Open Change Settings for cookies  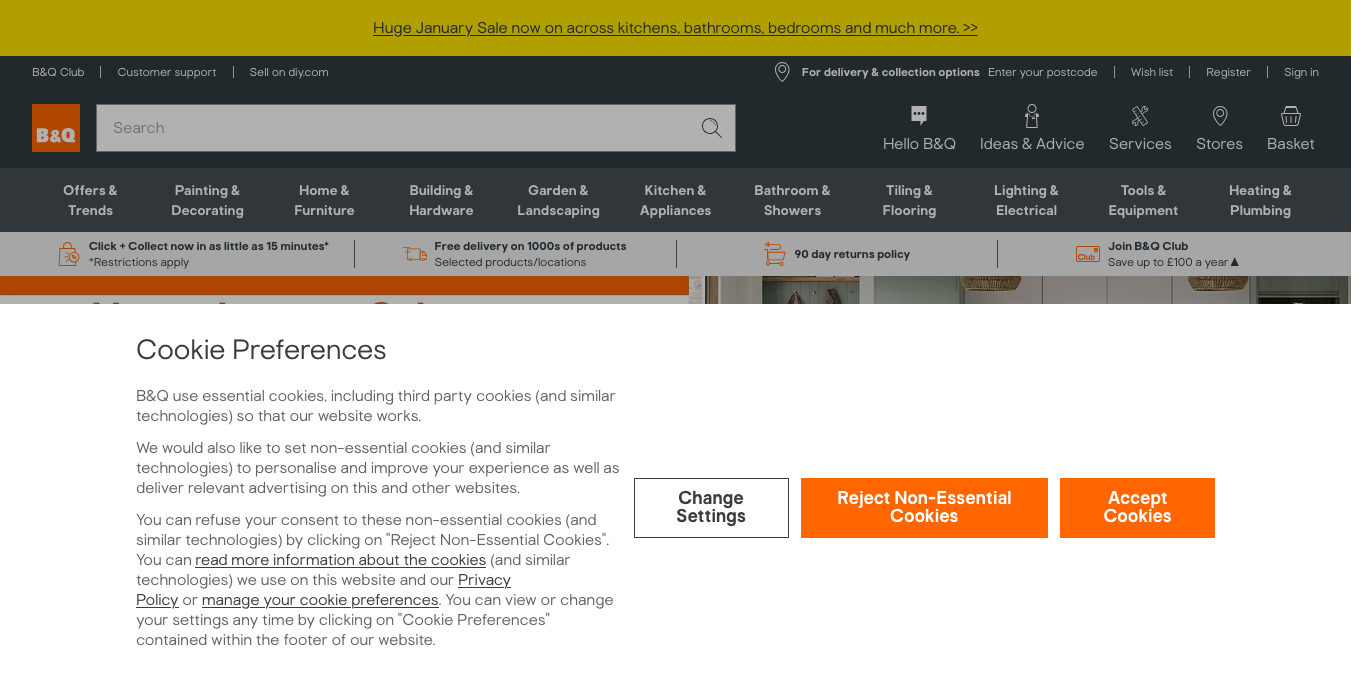coord(711,508)
